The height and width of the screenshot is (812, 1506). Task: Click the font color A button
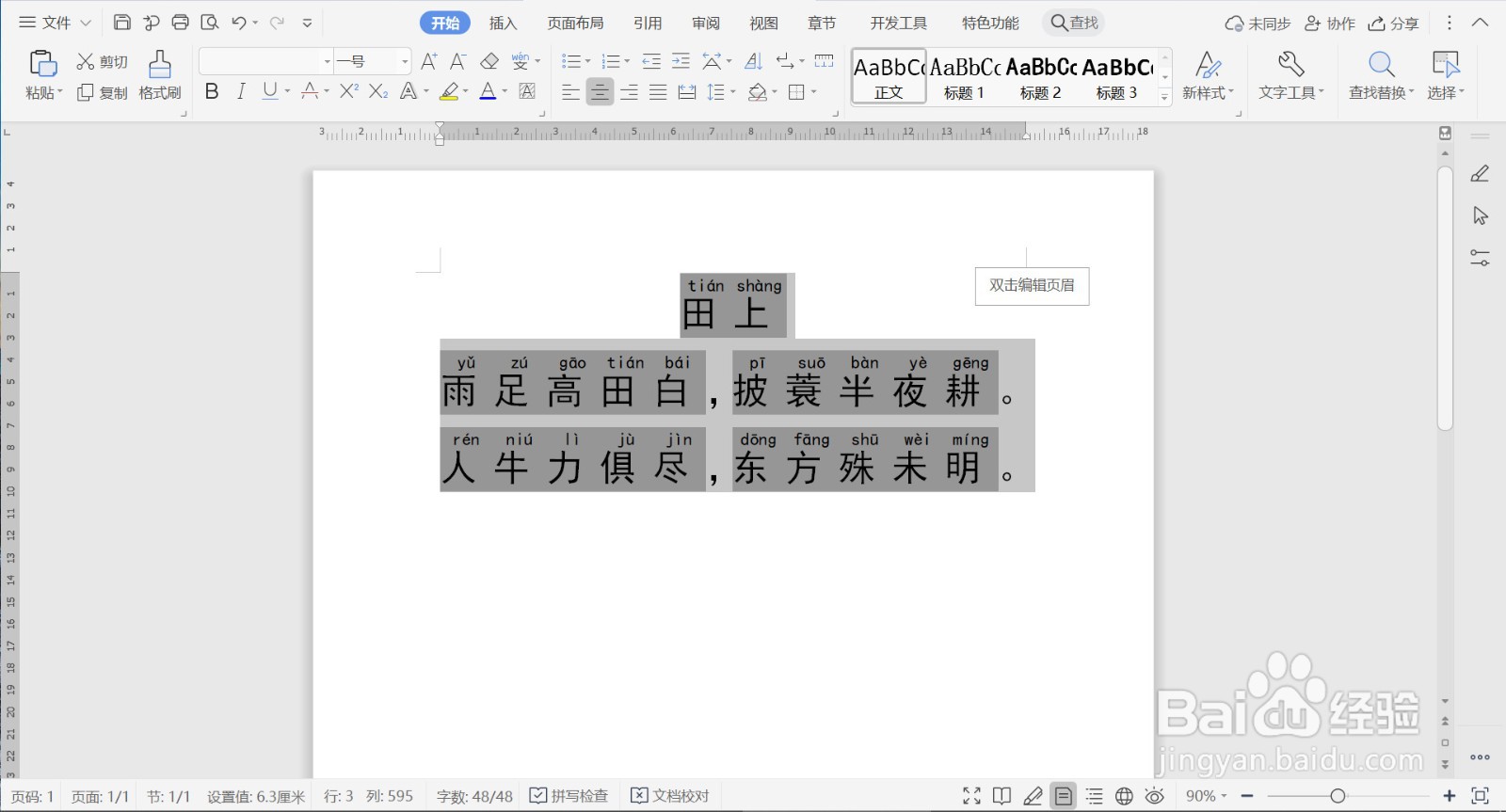[x=488, y=91]
